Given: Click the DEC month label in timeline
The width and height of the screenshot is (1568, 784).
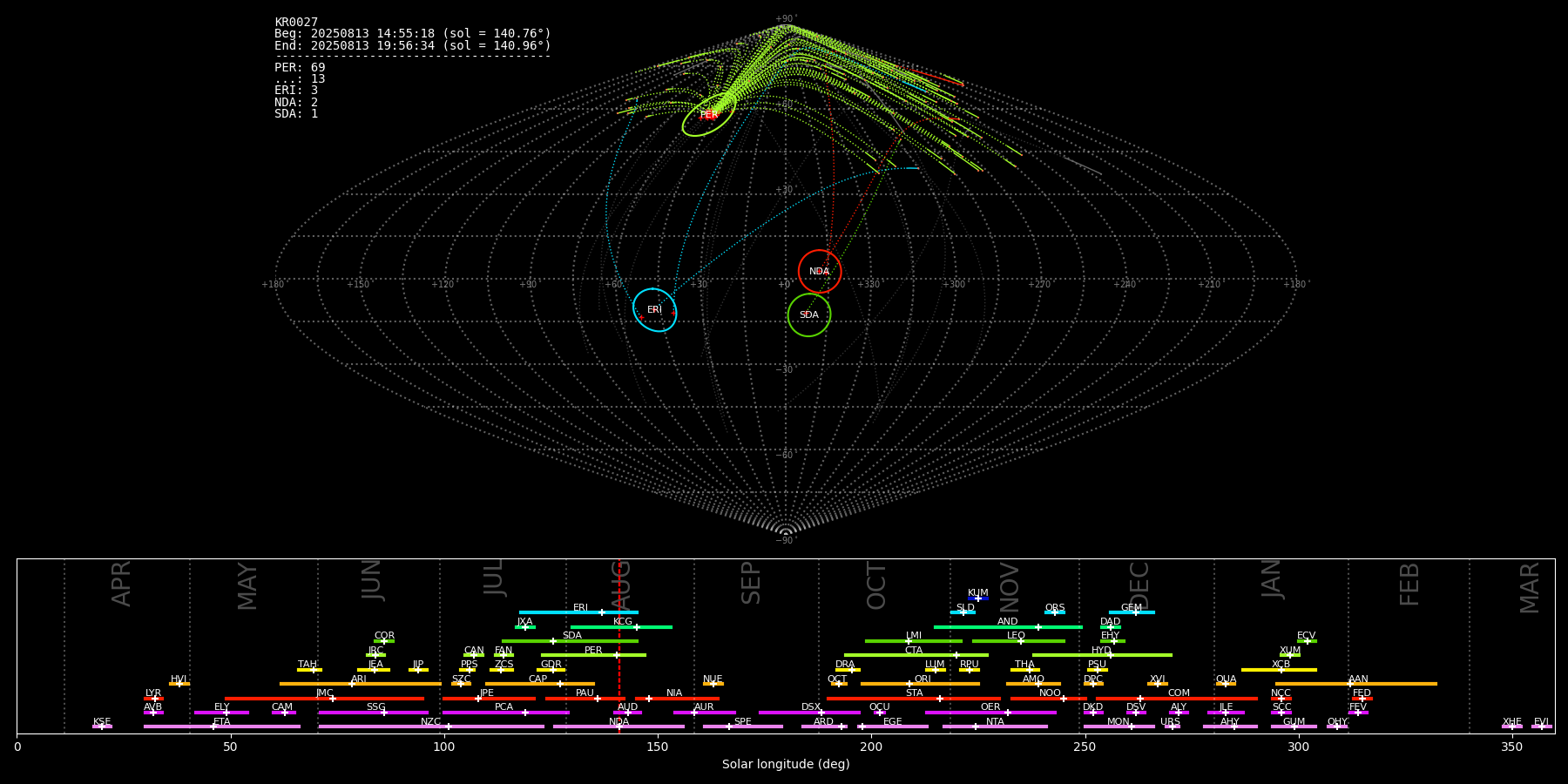Looking at the screenshot, I should (1139, 585).
